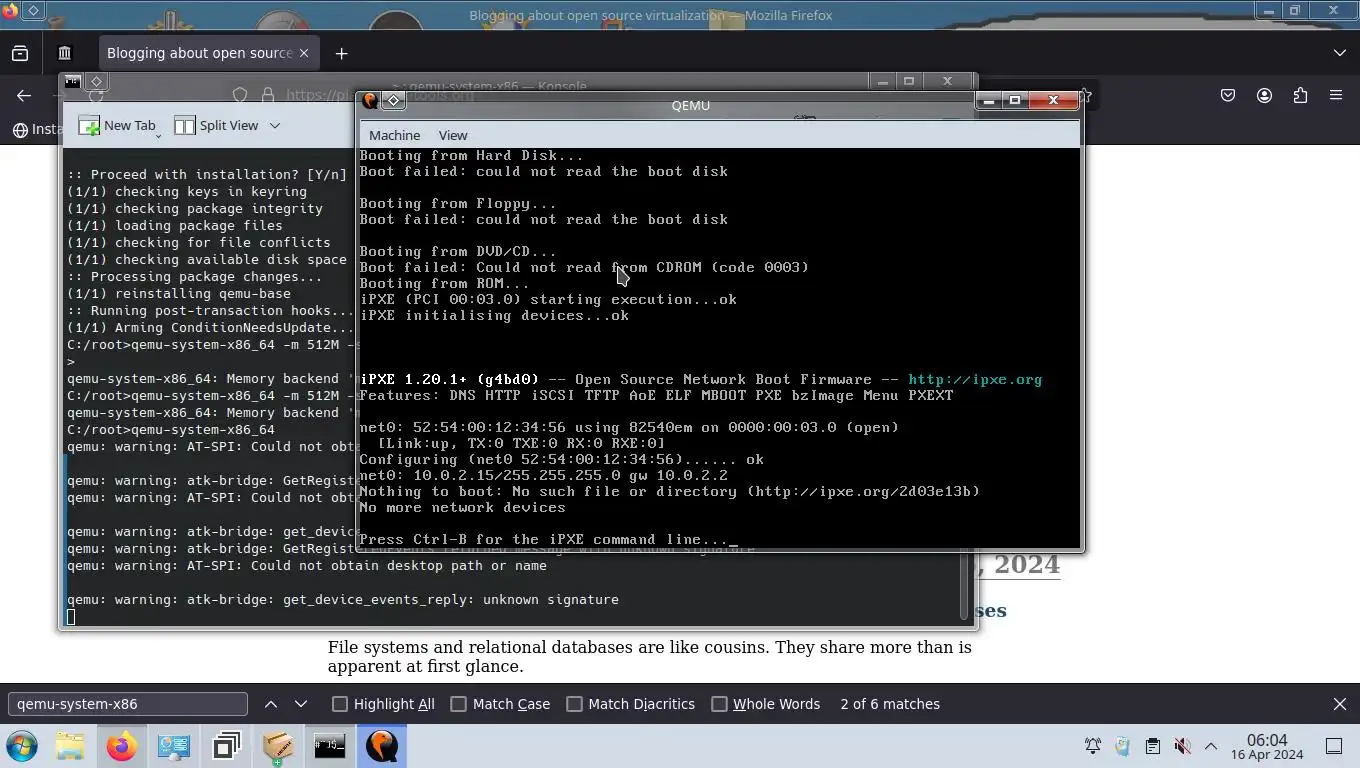Click the 'Nothing to boot' line in QEMU
The image size is (1360, 768).
(x=669, y=491)
